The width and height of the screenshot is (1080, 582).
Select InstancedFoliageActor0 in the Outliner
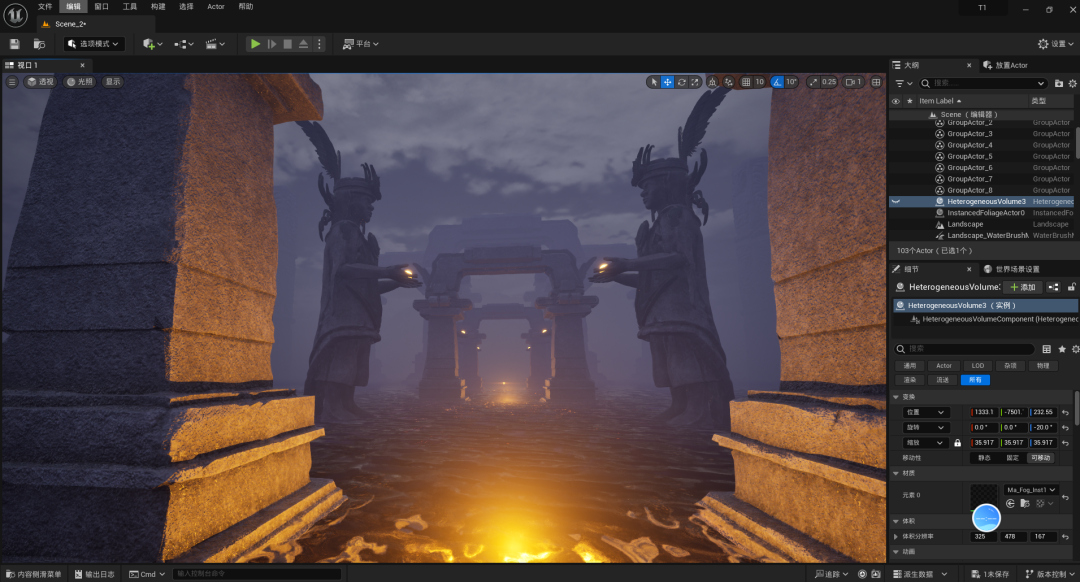[986, 214]
